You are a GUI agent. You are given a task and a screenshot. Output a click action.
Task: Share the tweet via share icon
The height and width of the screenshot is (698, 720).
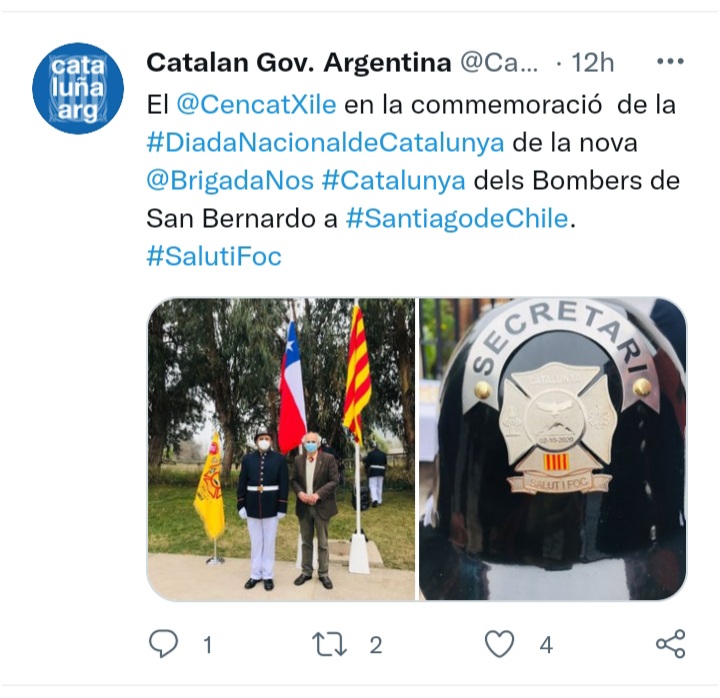click(671, 644)
